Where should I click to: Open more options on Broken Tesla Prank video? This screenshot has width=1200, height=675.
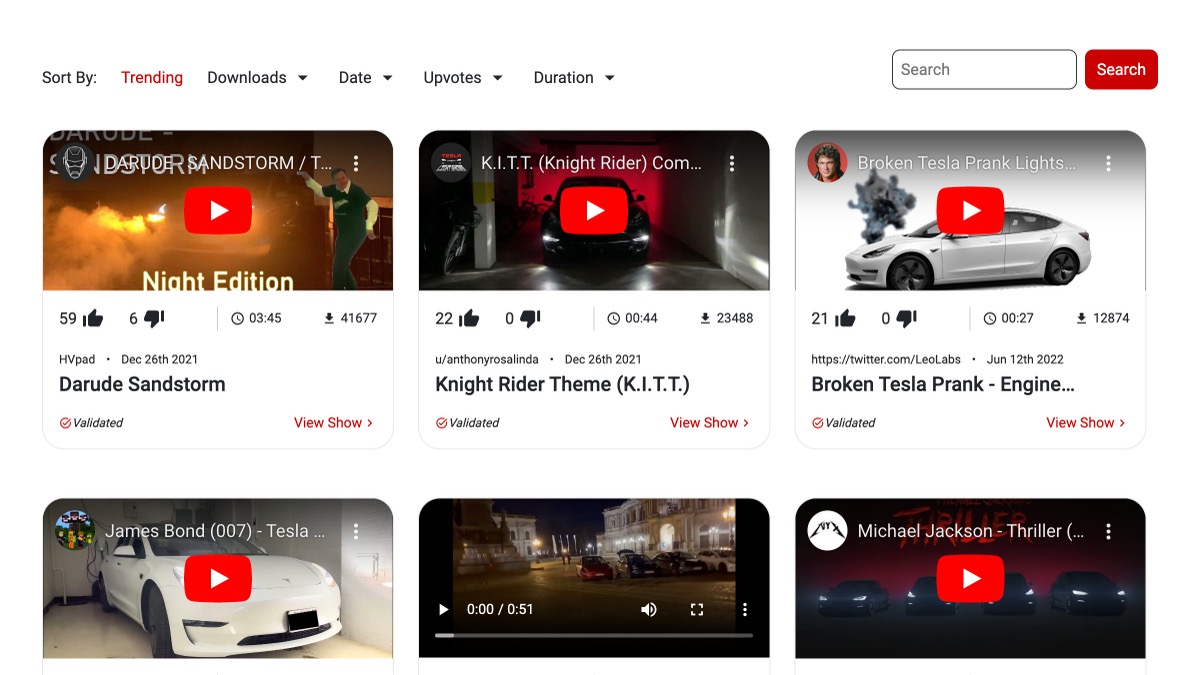[1108, 163]
